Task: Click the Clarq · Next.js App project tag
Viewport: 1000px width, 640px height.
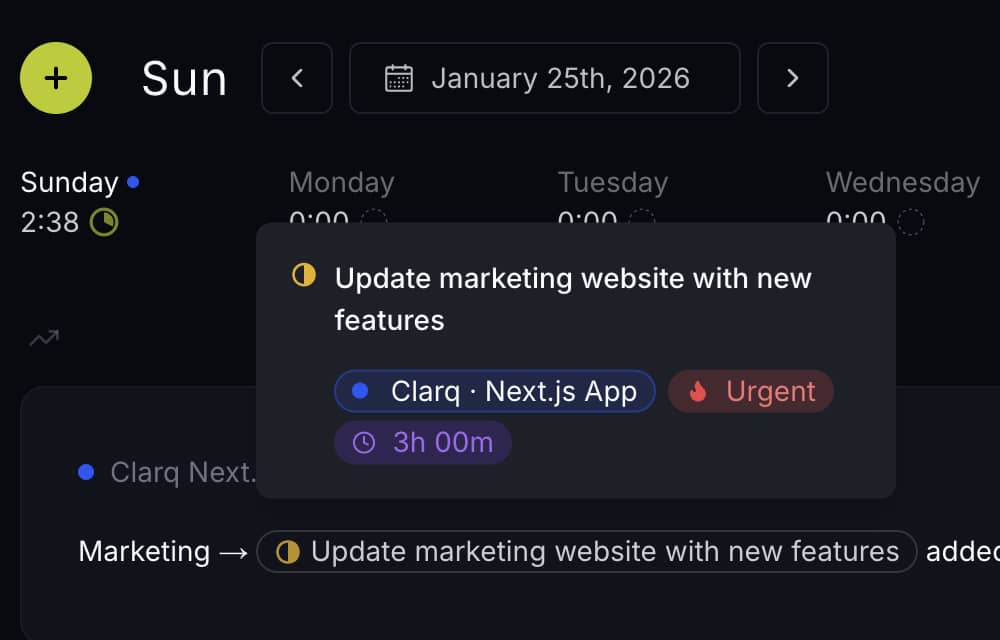Action: pyautogui.click(x=495, y=391)
